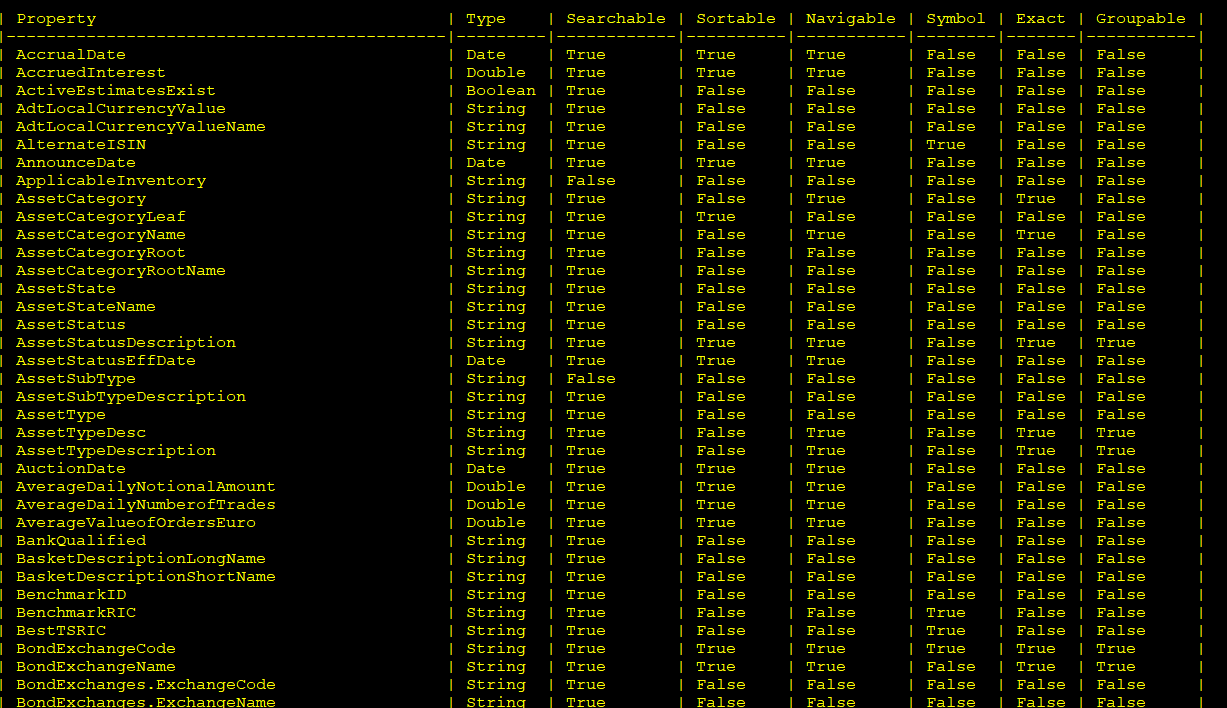Click the Type column header

(486, 19)
